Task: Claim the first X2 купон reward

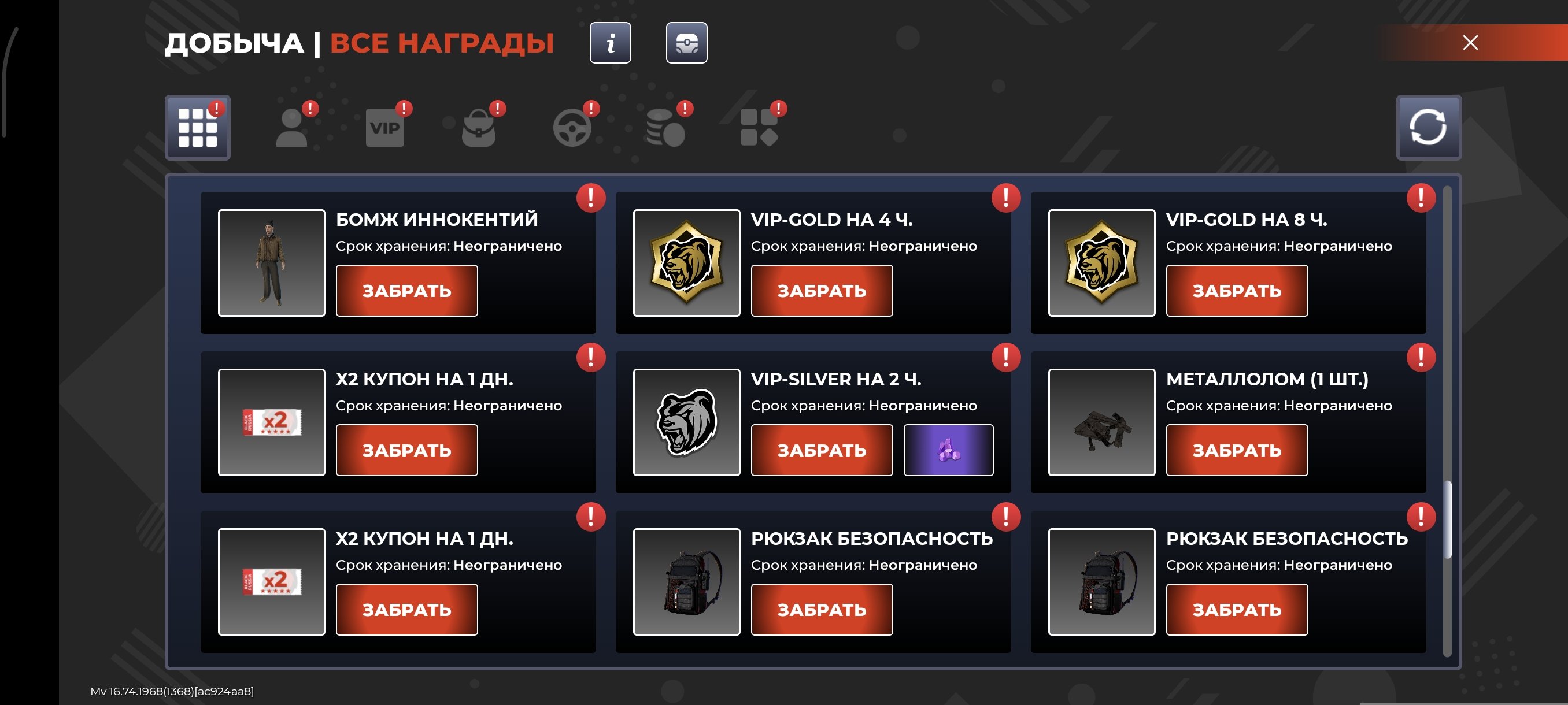Action: [406, 450]
